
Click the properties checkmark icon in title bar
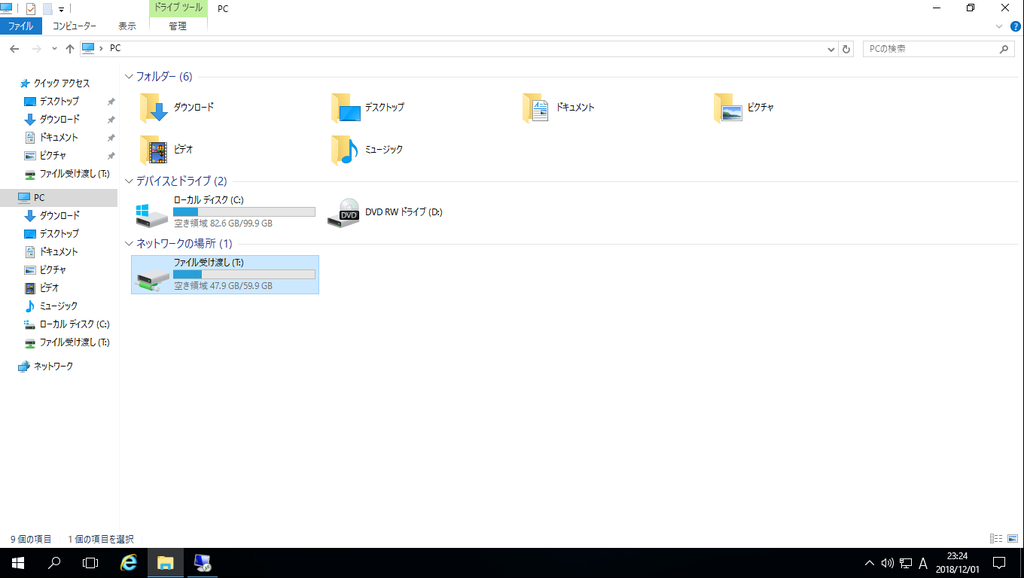pyautogui.click(x=31, y=8)
